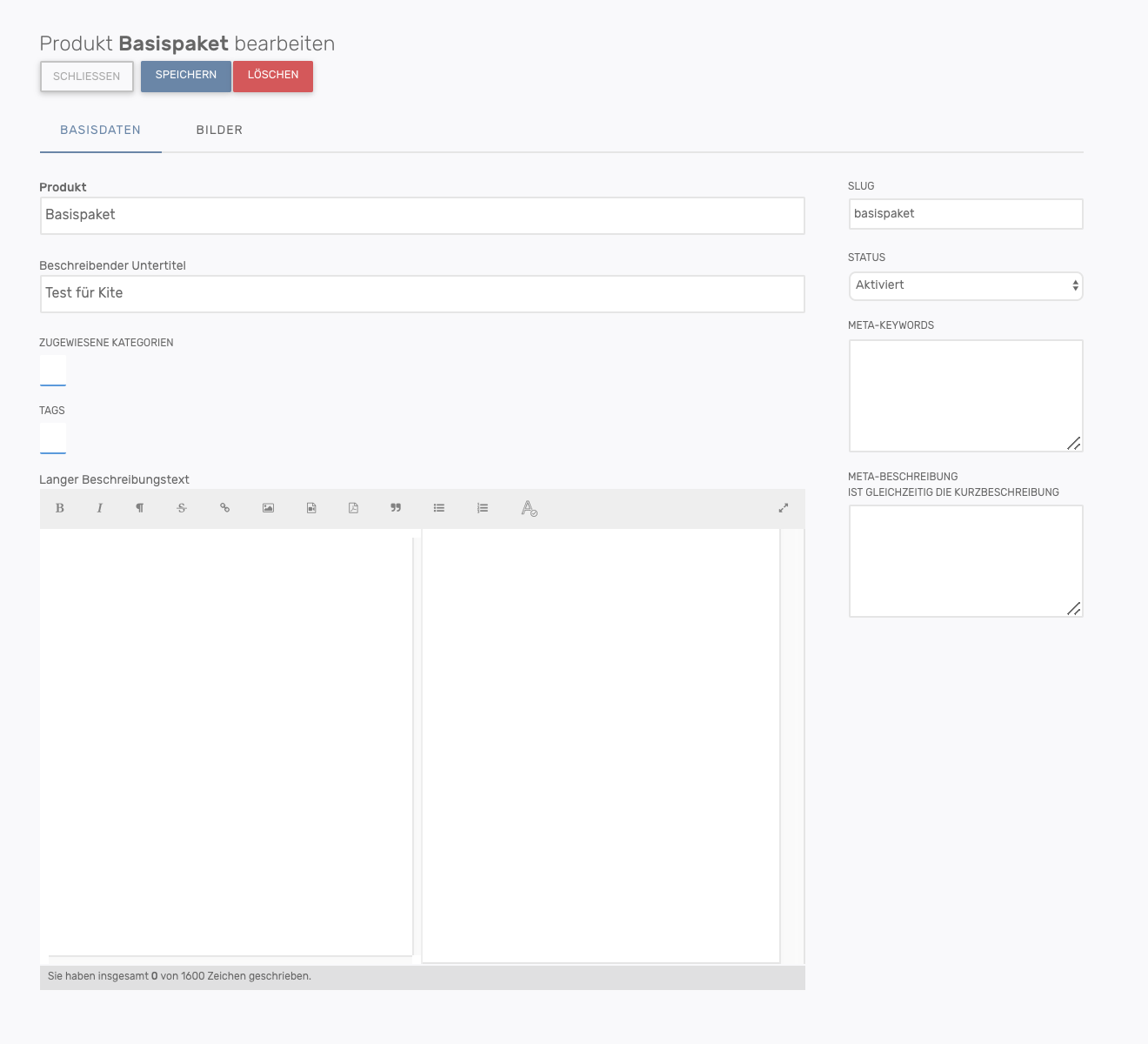Expand the editor to fullscreen
Screen dimensions: 1148x1044
pos(783,508)
